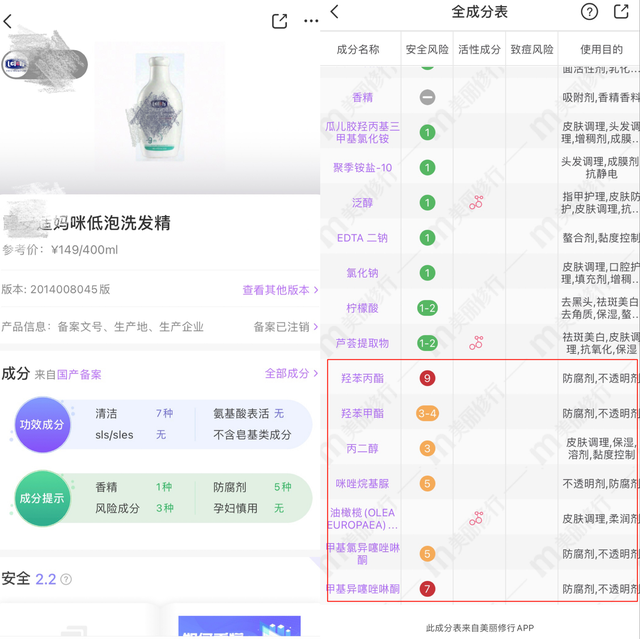The image size is (640, 639).
Task: Tap the red risk badge 9 for 羟苯丙酯
Action: point(427,378)
